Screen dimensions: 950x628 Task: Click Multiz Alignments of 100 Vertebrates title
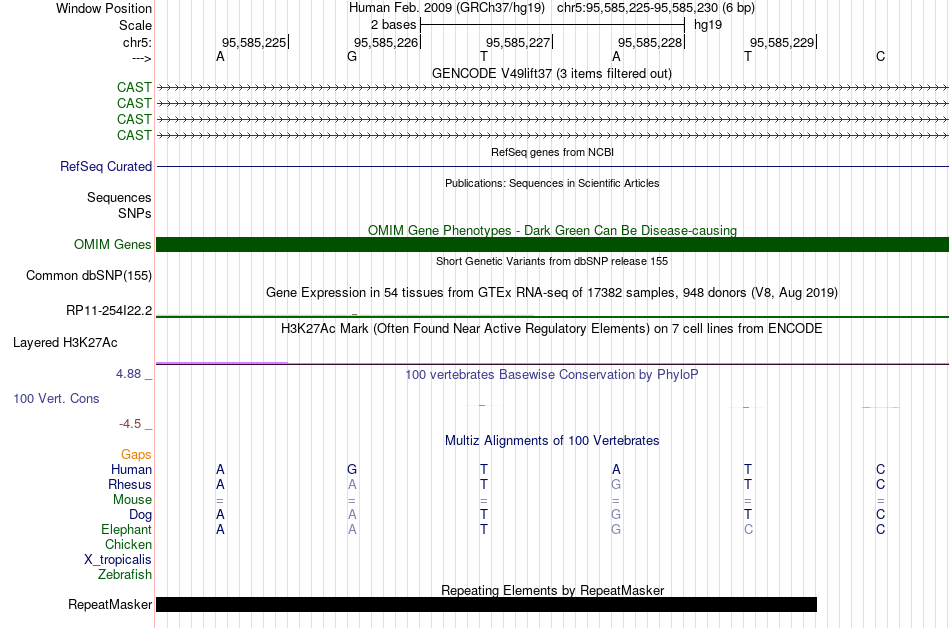[552, 441]
